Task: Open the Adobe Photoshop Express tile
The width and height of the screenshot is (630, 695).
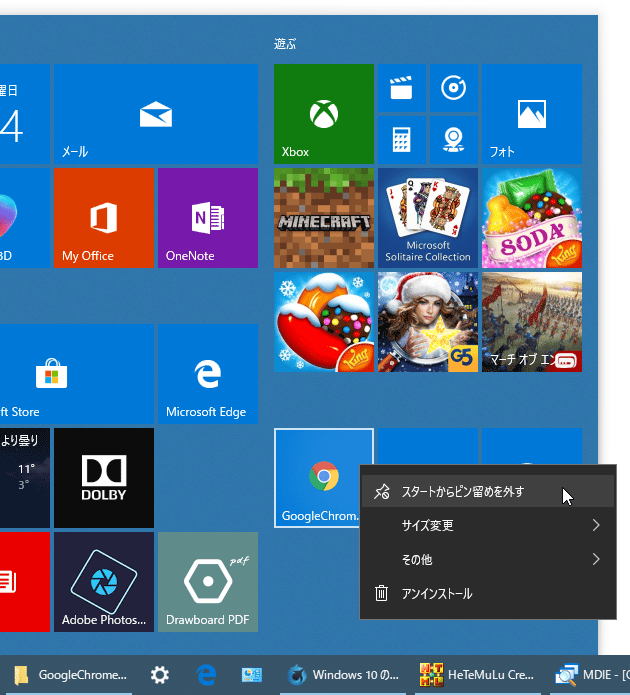Action: 104,582
